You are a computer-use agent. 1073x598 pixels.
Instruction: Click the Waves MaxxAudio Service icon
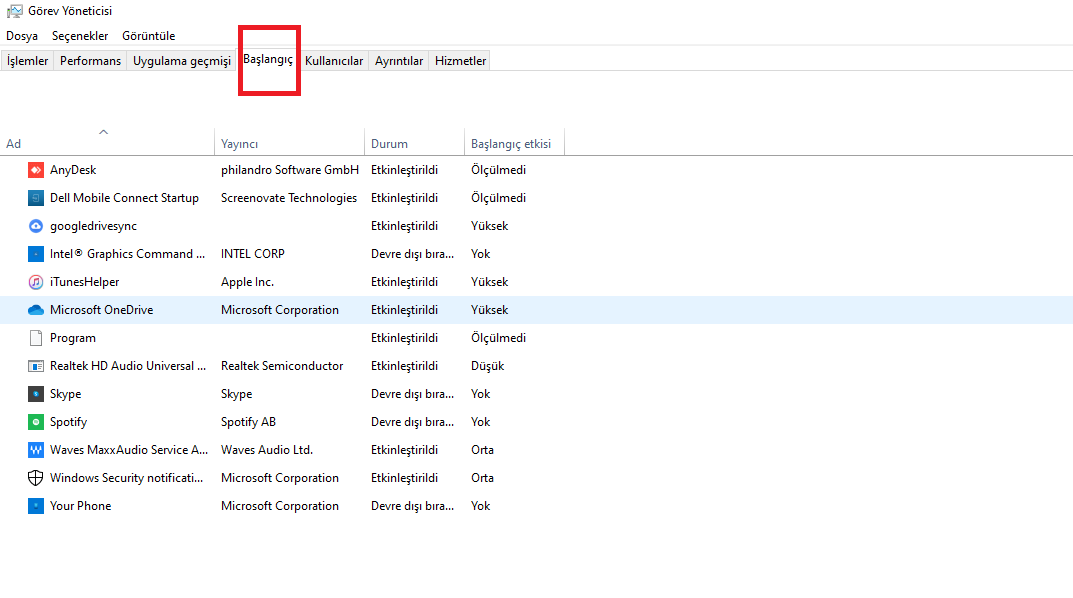tap(36, 450)
